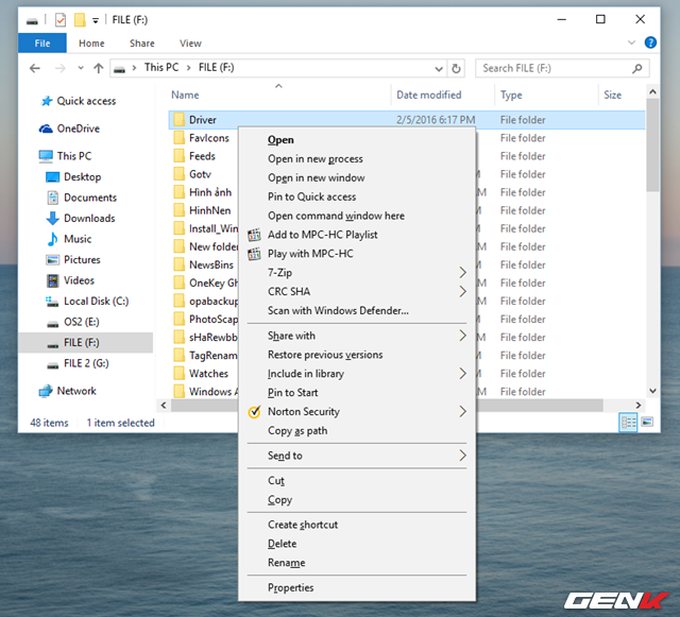Image resolution: width=680 pixels, height=617 pixels.
Task: Click the Properties checkmark icon in title bar
Action: click(60, 20)
